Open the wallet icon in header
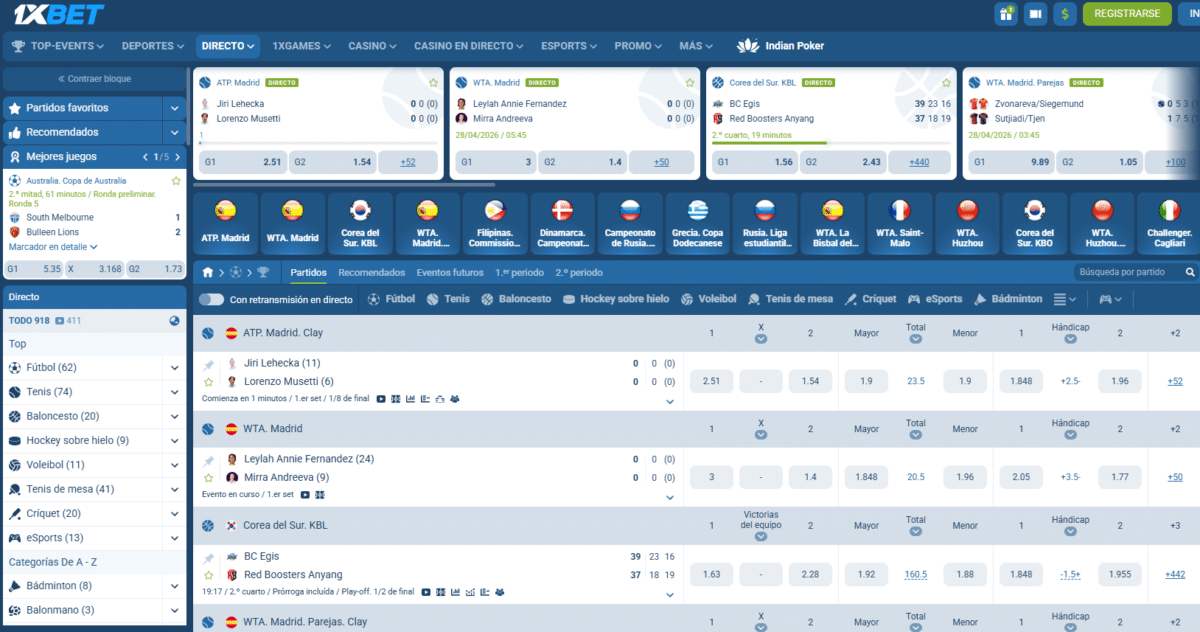Image resolution: width=1200 pixels, height=632 pixels. pyautogui.click(x=1035, y=14)
